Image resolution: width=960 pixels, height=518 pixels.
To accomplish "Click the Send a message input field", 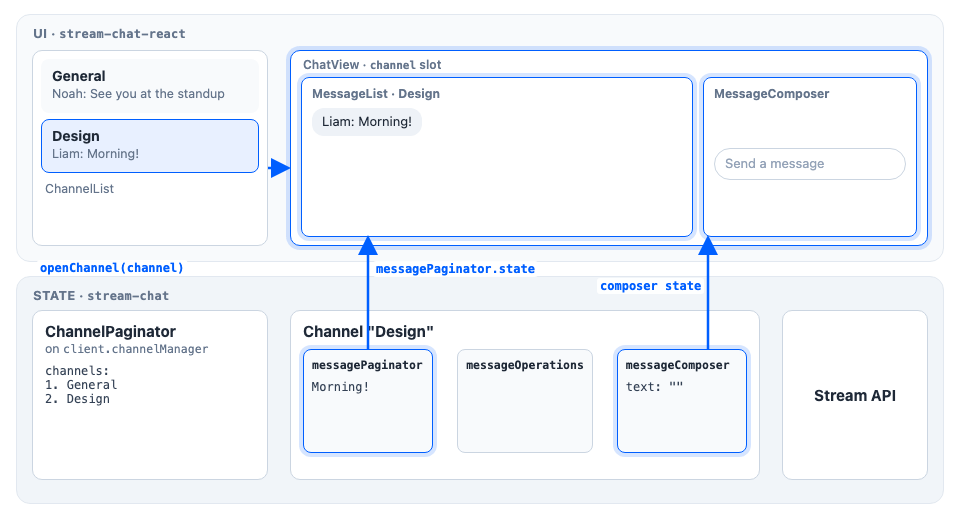I will (x=809, y=163).
